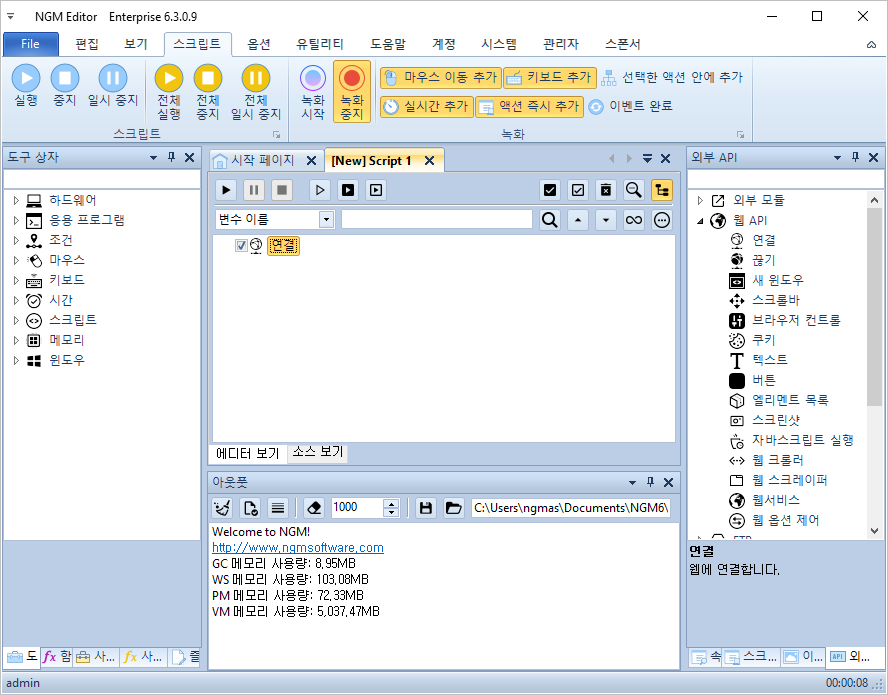The height and width of the screenshot is (695, 888).
Task: Toggle the 액션 즉시 추가 button
Action: click(530, 106)
